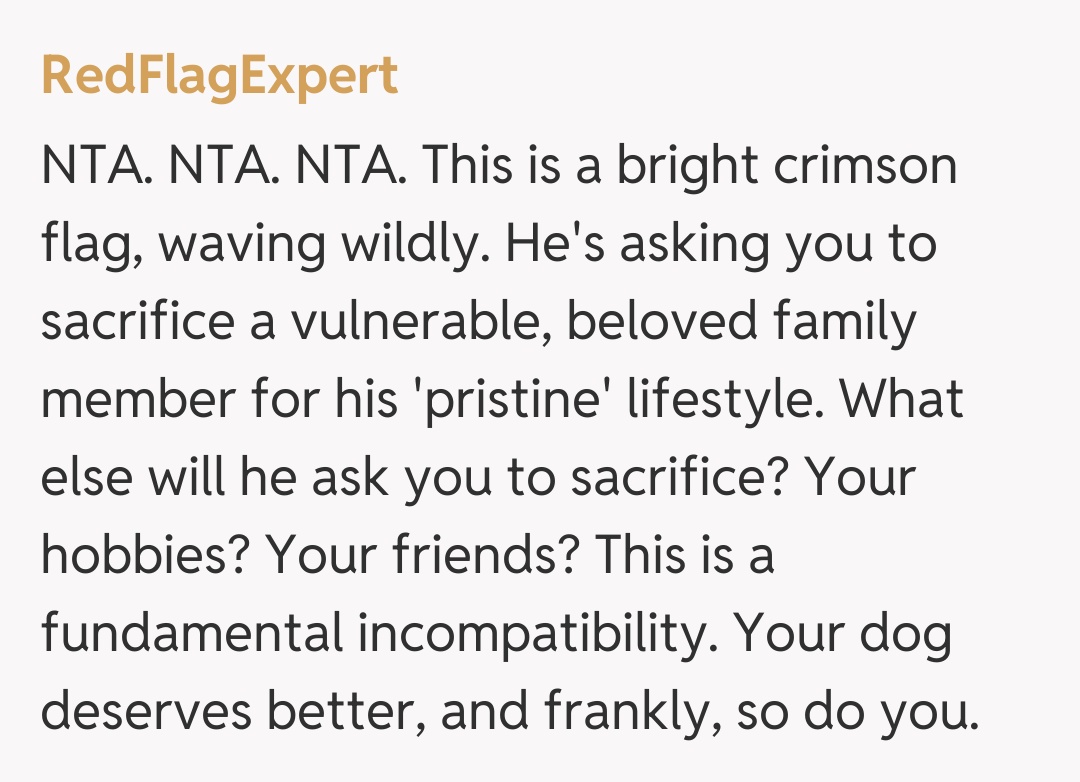Click the words 'He's asking' in the comment
The image size is (1080, 782).
pyautogui.click(x=636, y=245)
